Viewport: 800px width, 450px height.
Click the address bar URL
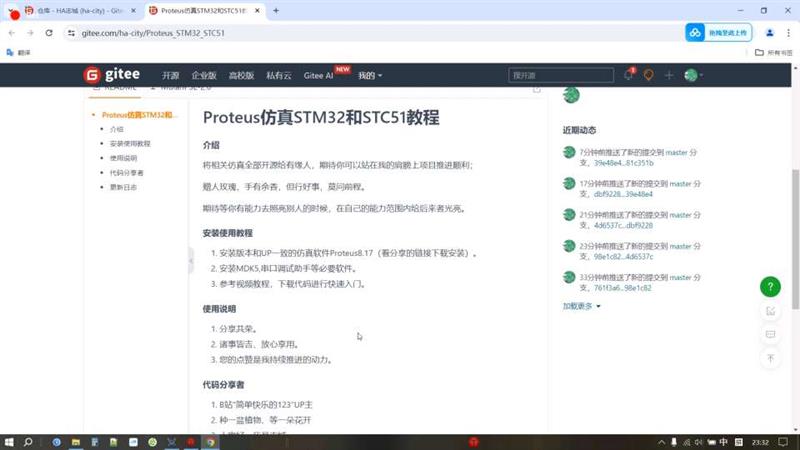[153, 33]
